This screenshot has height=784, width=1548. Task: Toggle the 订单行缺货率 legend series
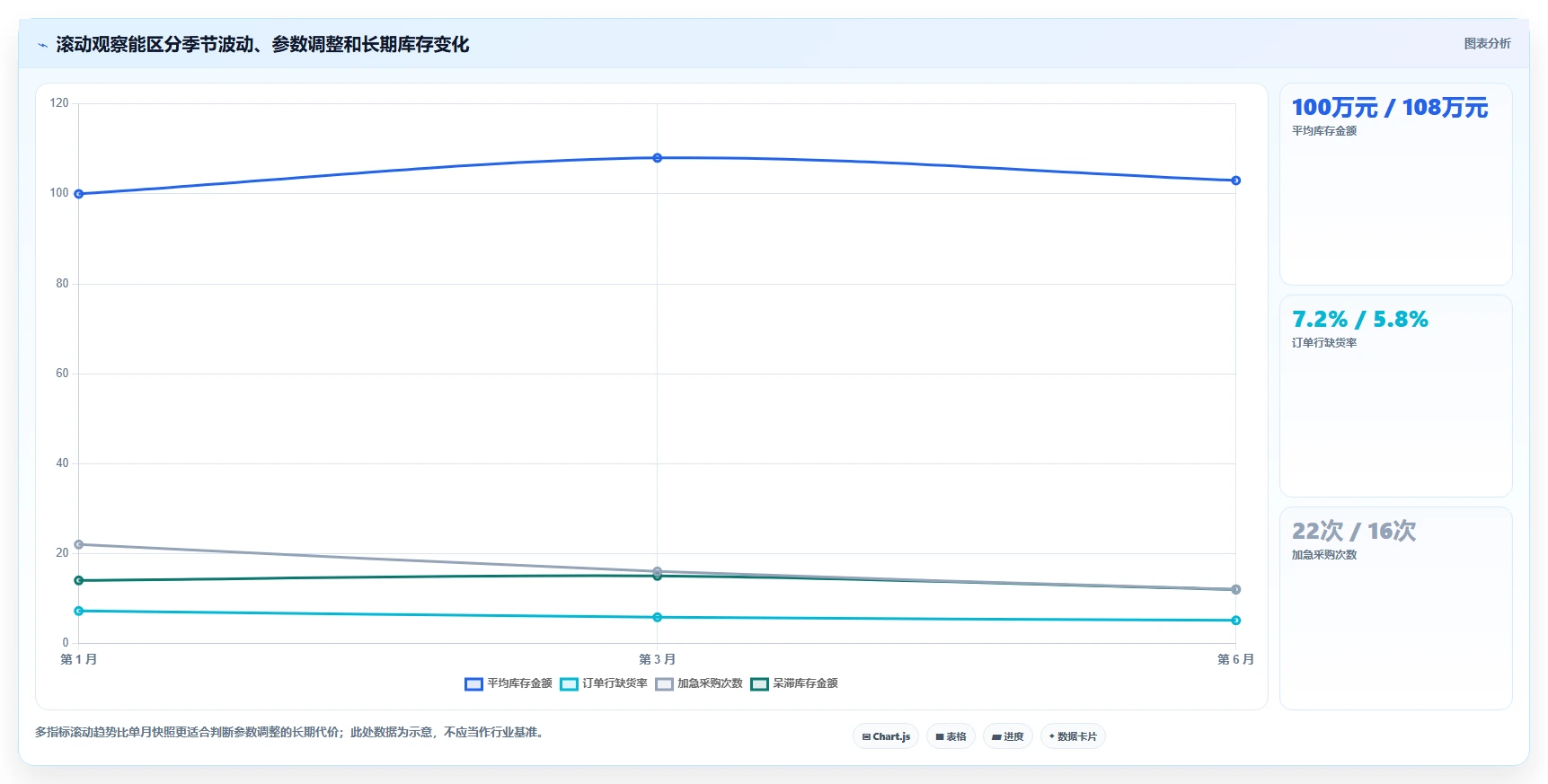pos(604,683)
